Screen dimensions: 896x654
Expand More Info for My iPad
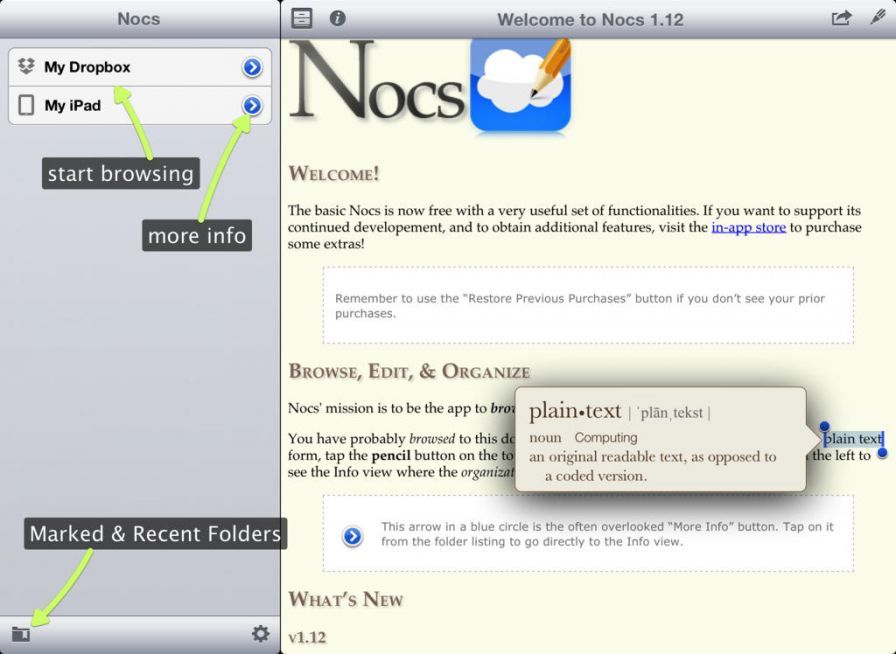[253, 104]
